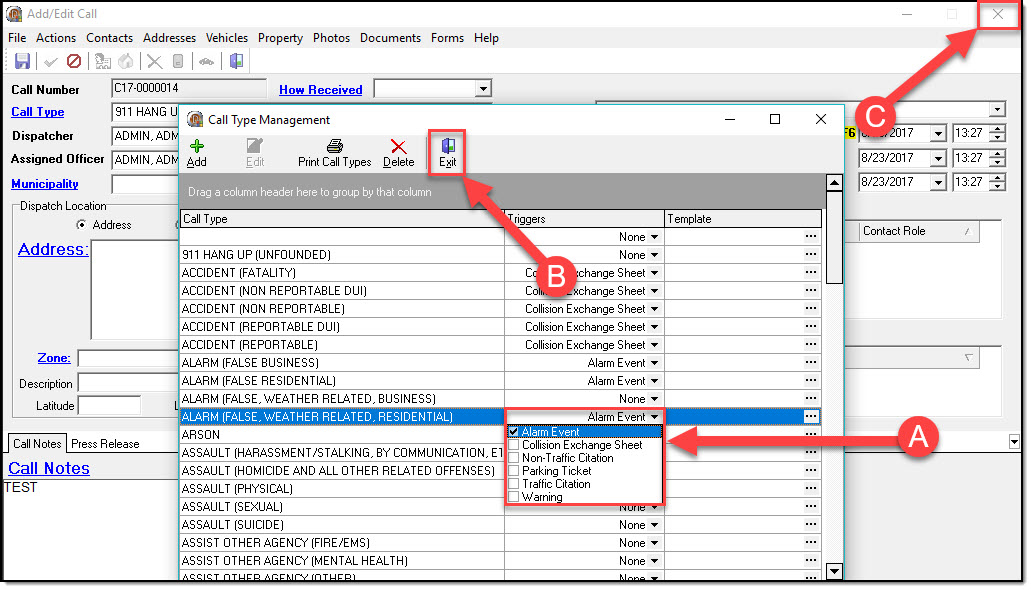This screenshot has width=1031, height=590.
Task: Select the Address radio button
Action: coord(81,225)
